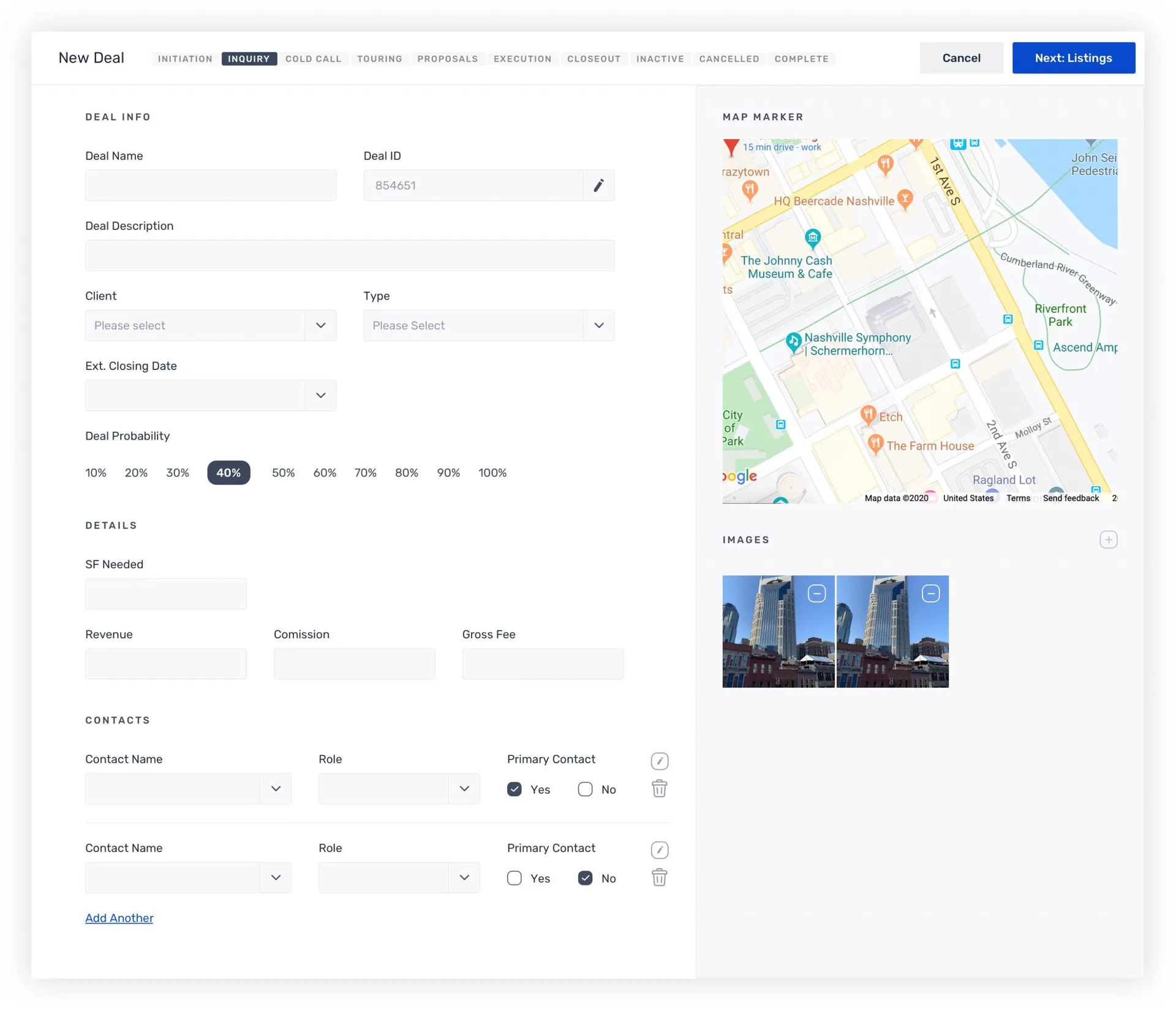1176x1010 pixels.
Task: Open the Client dropdown
Action: [x=211, y=325]
